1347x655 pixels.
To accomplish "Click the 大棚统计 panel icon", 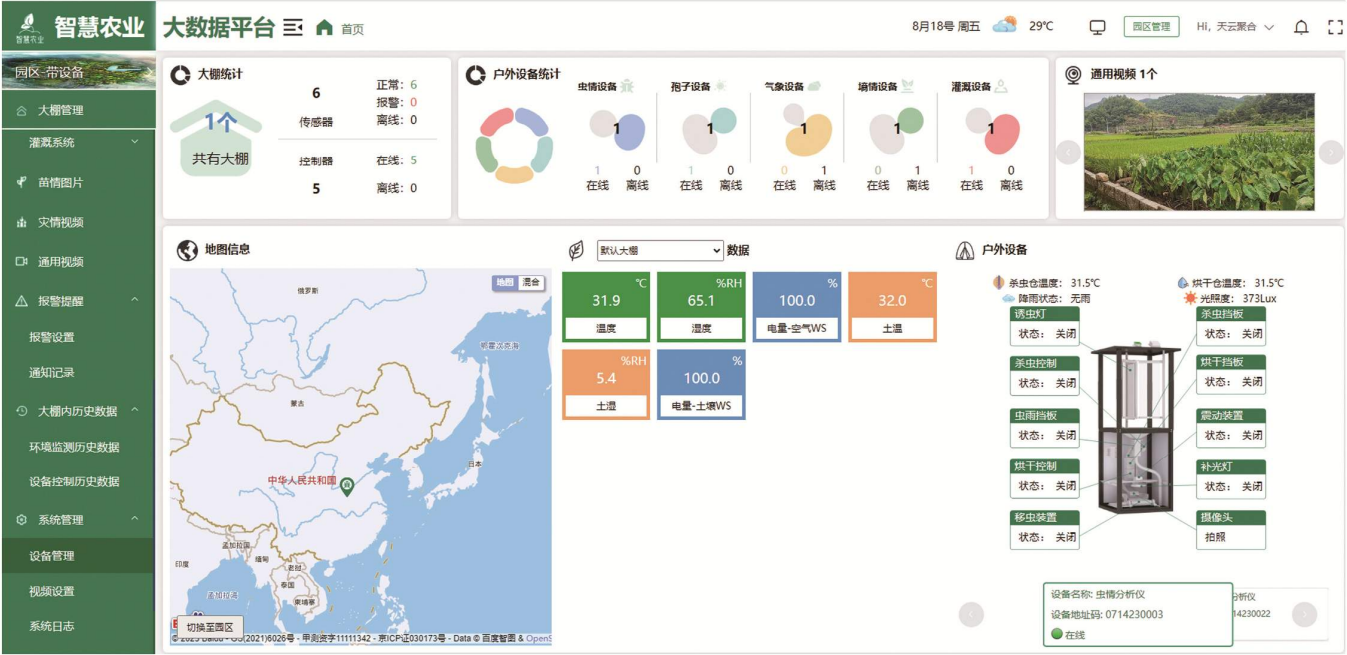I will click(180, 75).
